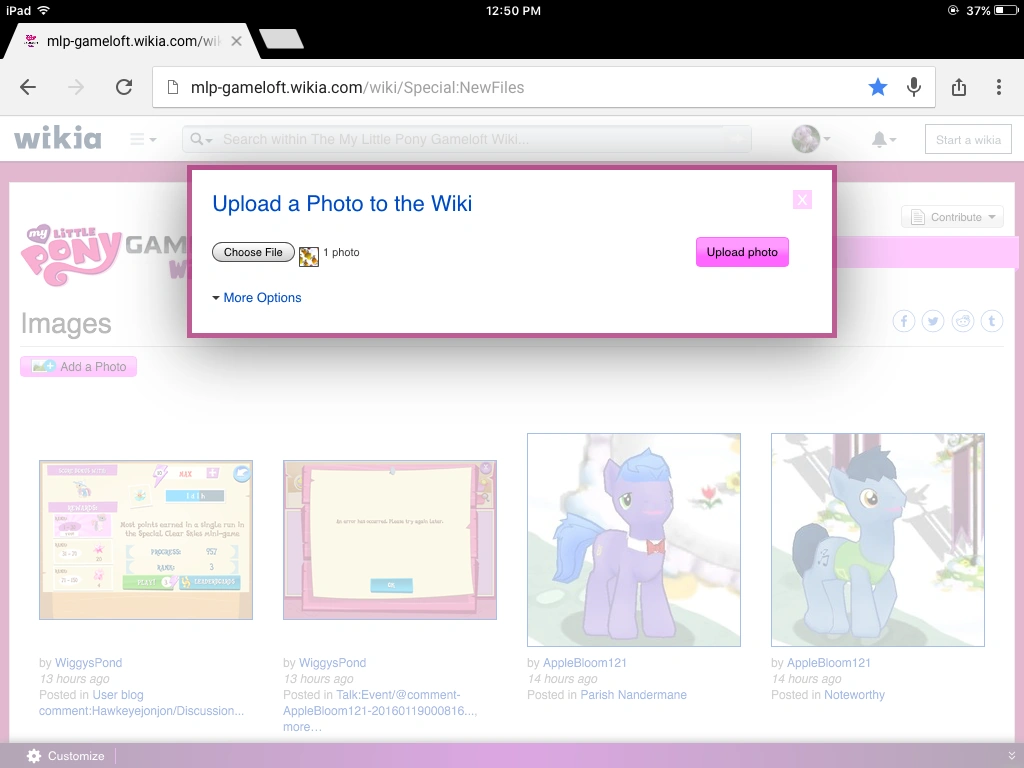Tap the microphone voice search icon
This screenshot has height=768, width=1024.
click(913, 87)
